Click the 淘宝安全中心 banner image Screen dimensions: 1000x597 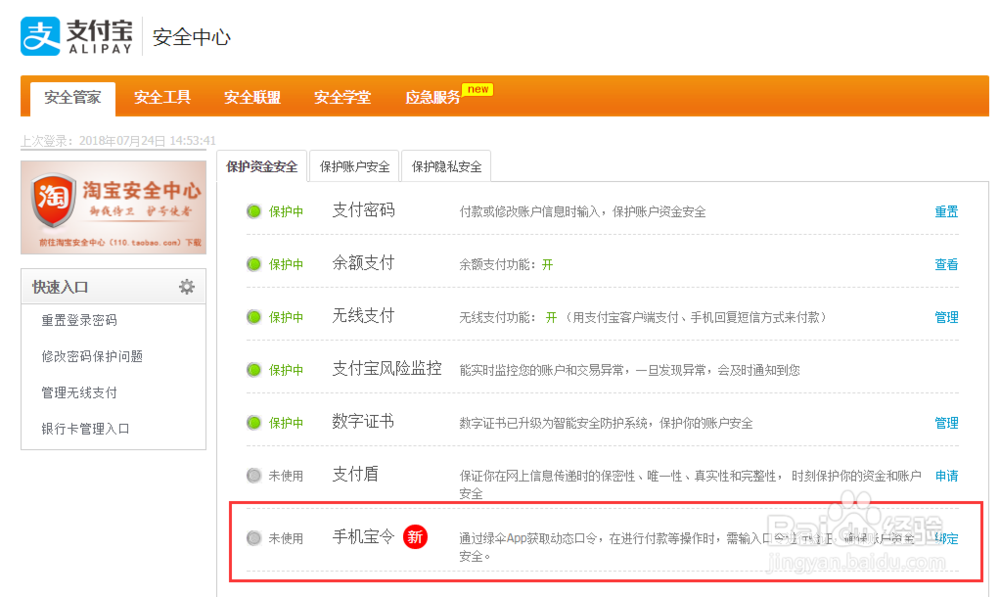pyautogui.click(x=113, y=207)
